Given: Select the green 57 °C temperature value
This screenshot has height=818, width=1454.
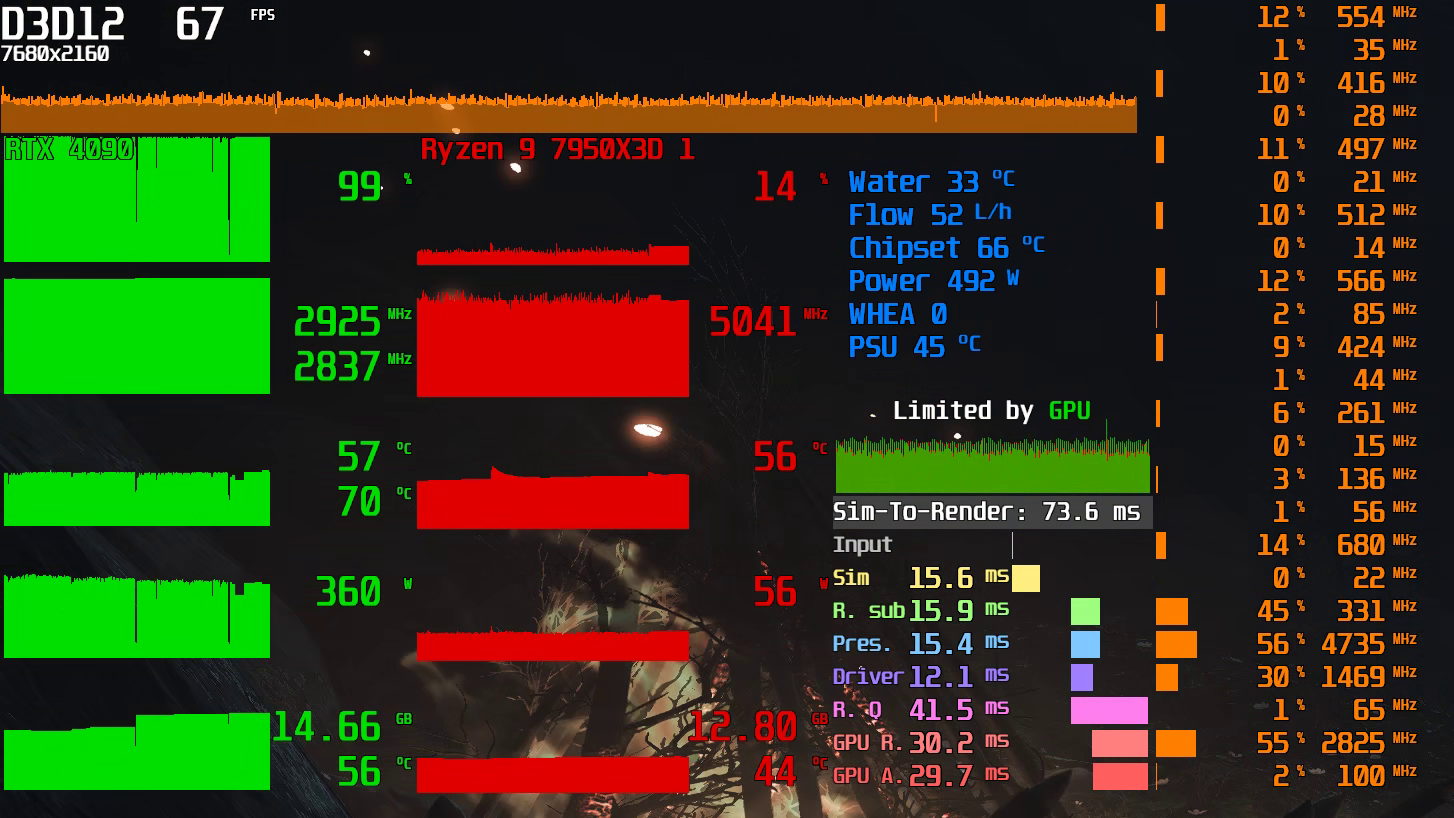Looking at the screenshot, I should coord(374,456).
